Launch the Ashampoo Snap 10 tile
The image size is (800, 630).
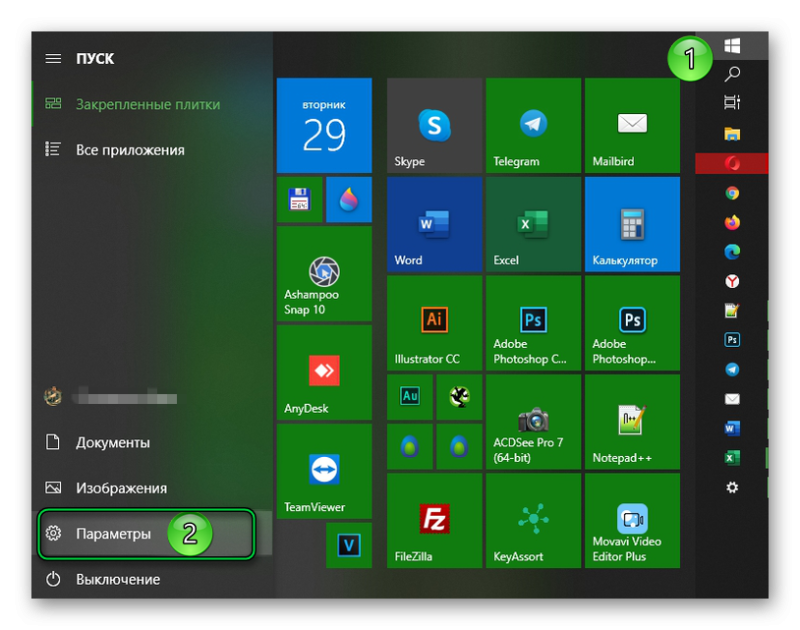pos(324,274)
